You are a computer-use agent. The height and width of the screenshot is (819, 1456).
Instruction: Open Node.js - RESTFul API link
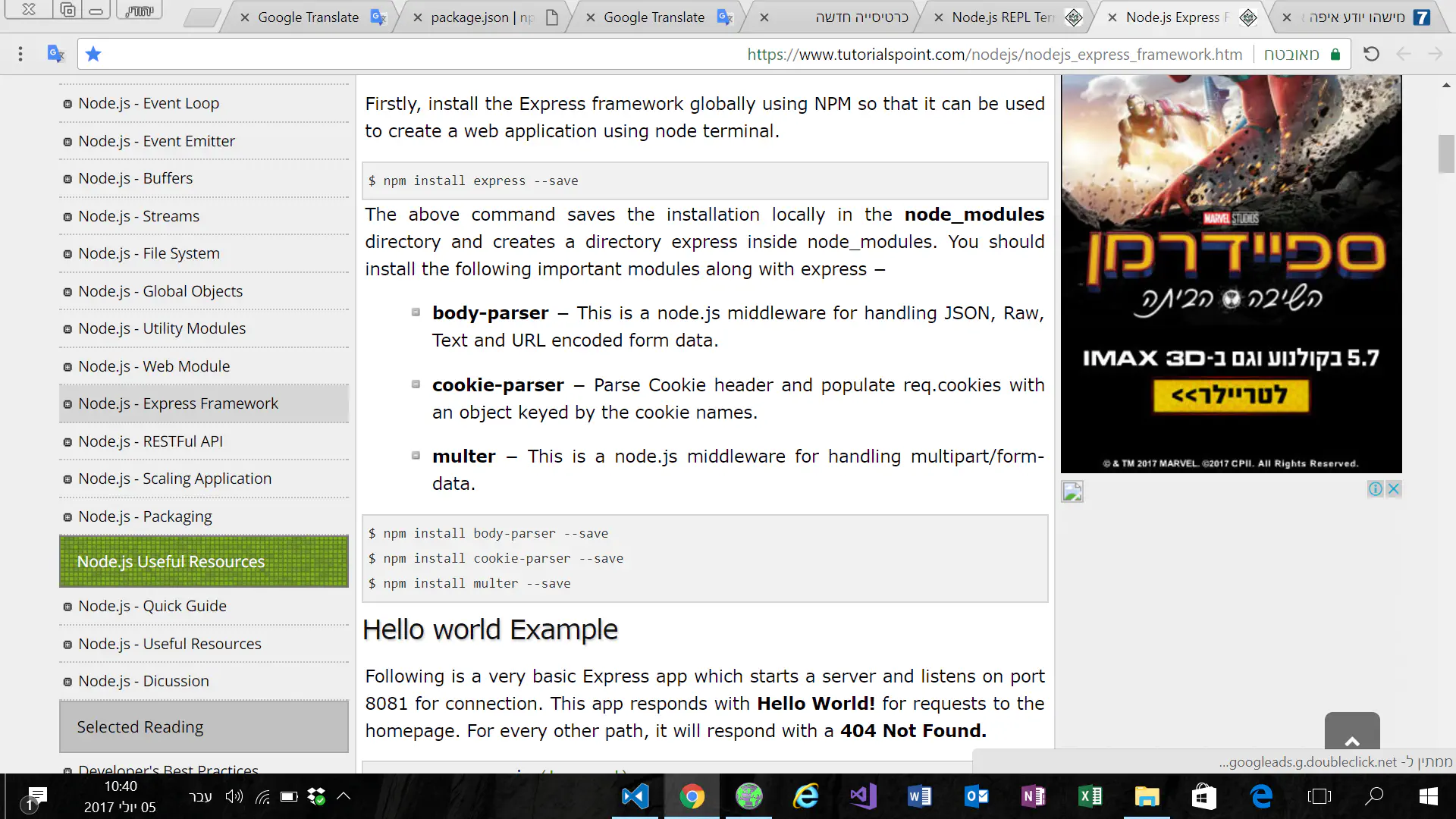tap(150, 441)
